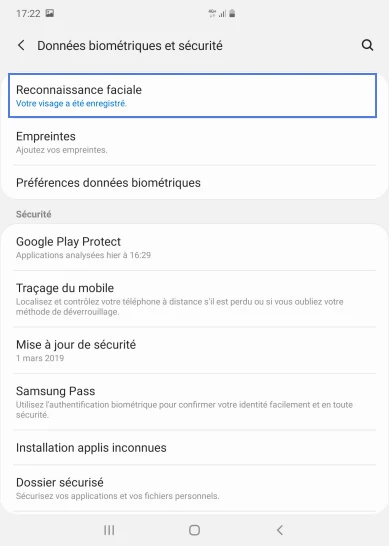Tap the battery icon in status bar
389x546 pixels.
pyautogui.click(x=232, y=14)
